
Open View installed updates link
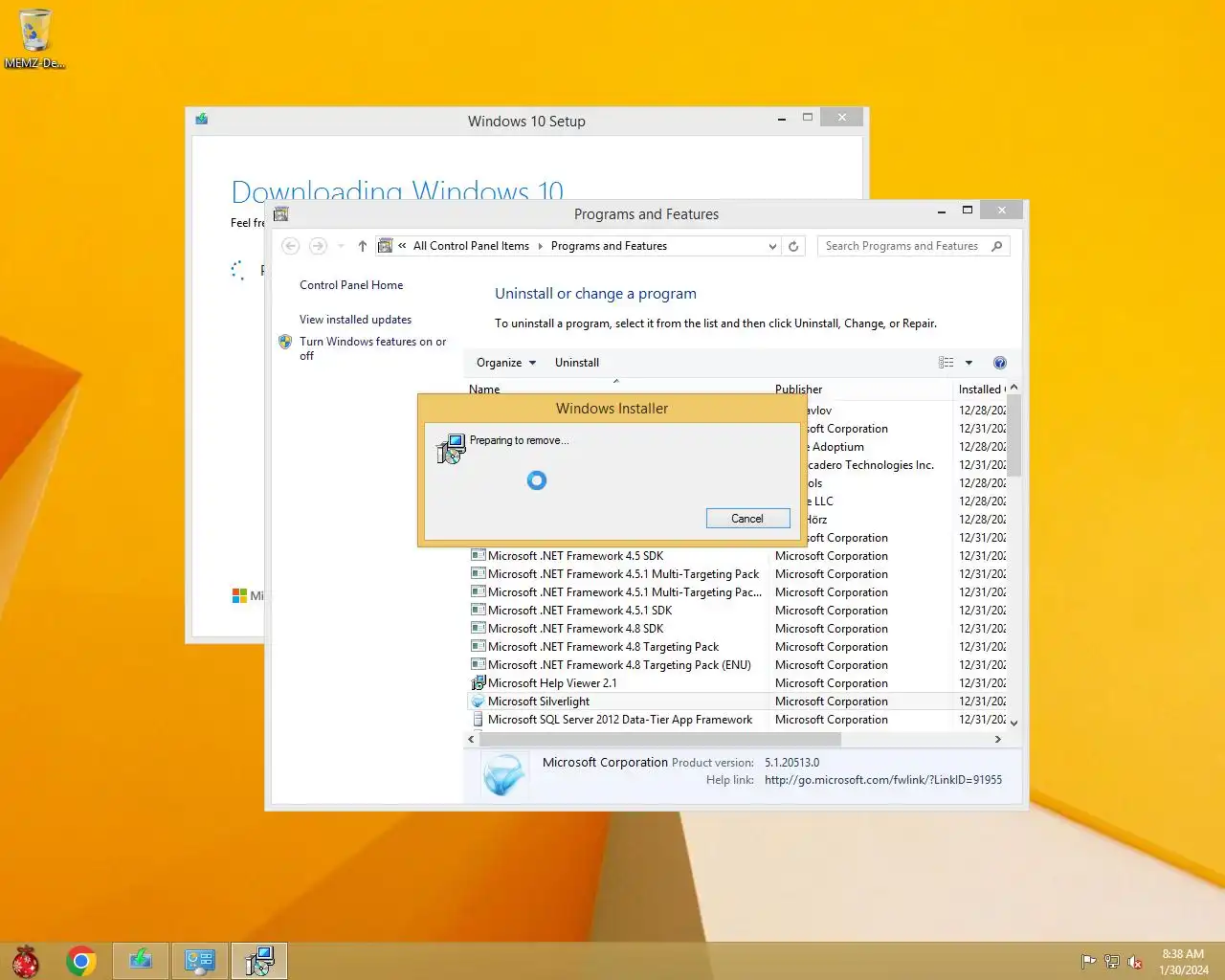[355, 320]
